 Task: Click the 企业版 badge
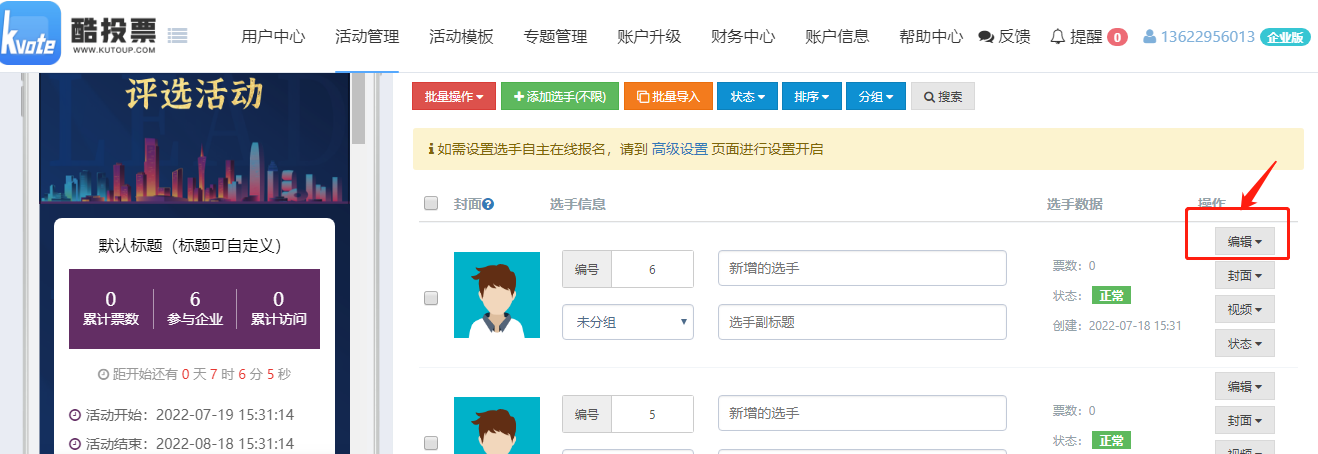coord(1285,37)
